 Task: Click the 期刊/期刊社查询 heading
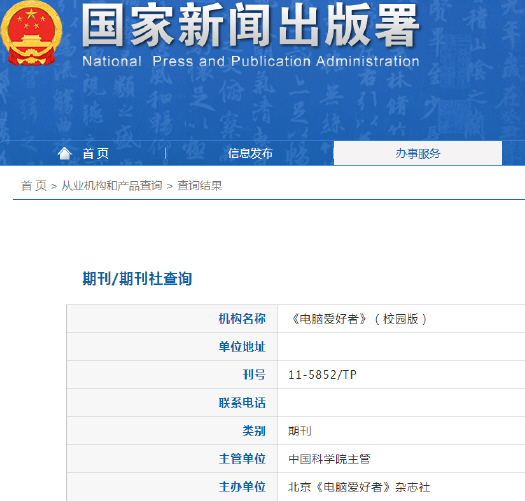coord(137,279)
